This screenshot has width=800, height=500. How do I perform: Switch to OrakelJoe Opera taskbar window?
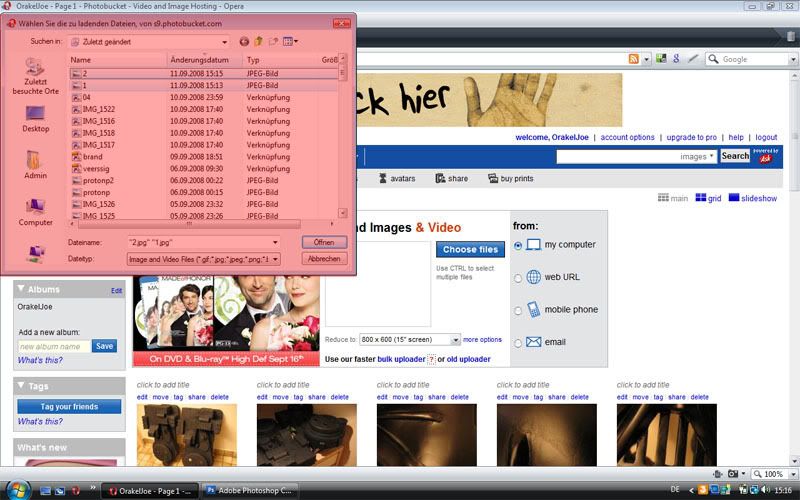(x=149, y=491)
